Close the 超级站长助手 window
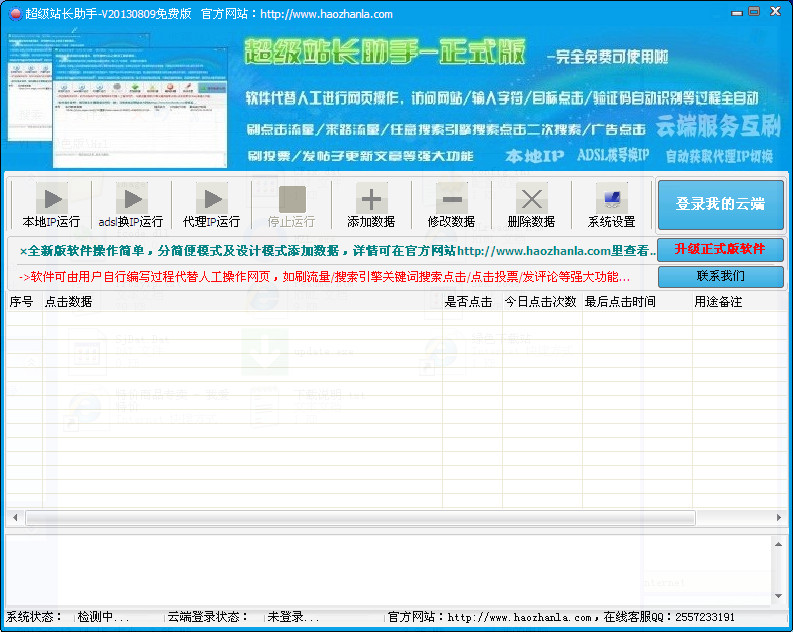The width and height of the screenshot is (793, 632). point(775,11)
